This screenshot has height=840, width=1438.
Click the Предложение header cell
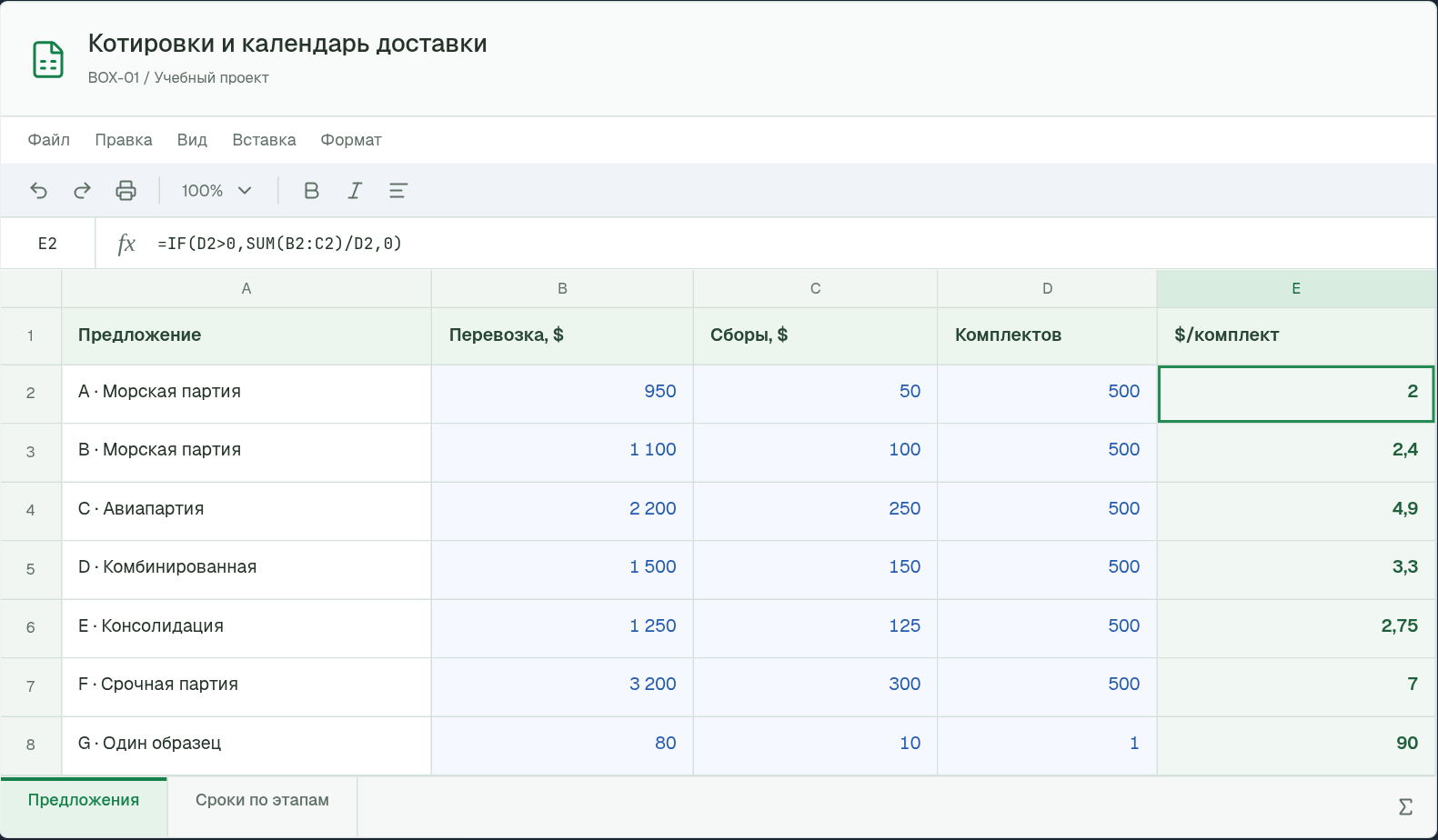coord(246,335)
